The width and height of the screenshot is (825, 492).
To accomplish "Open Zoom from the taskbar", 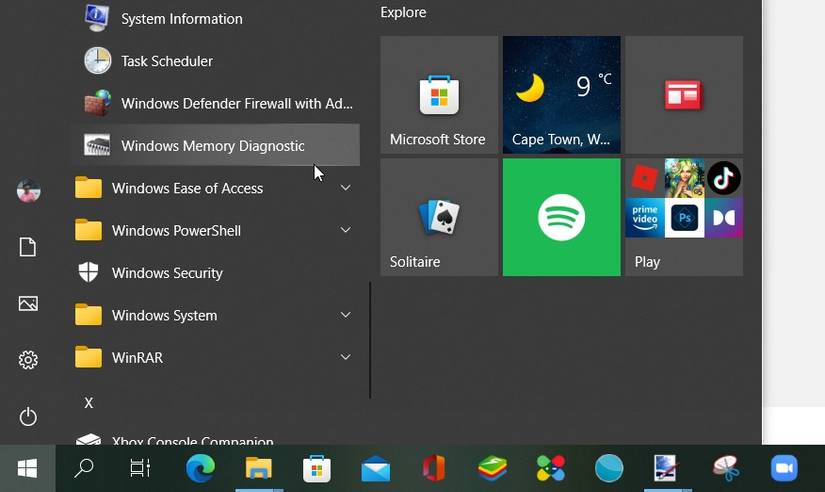I will pos(784,468).
